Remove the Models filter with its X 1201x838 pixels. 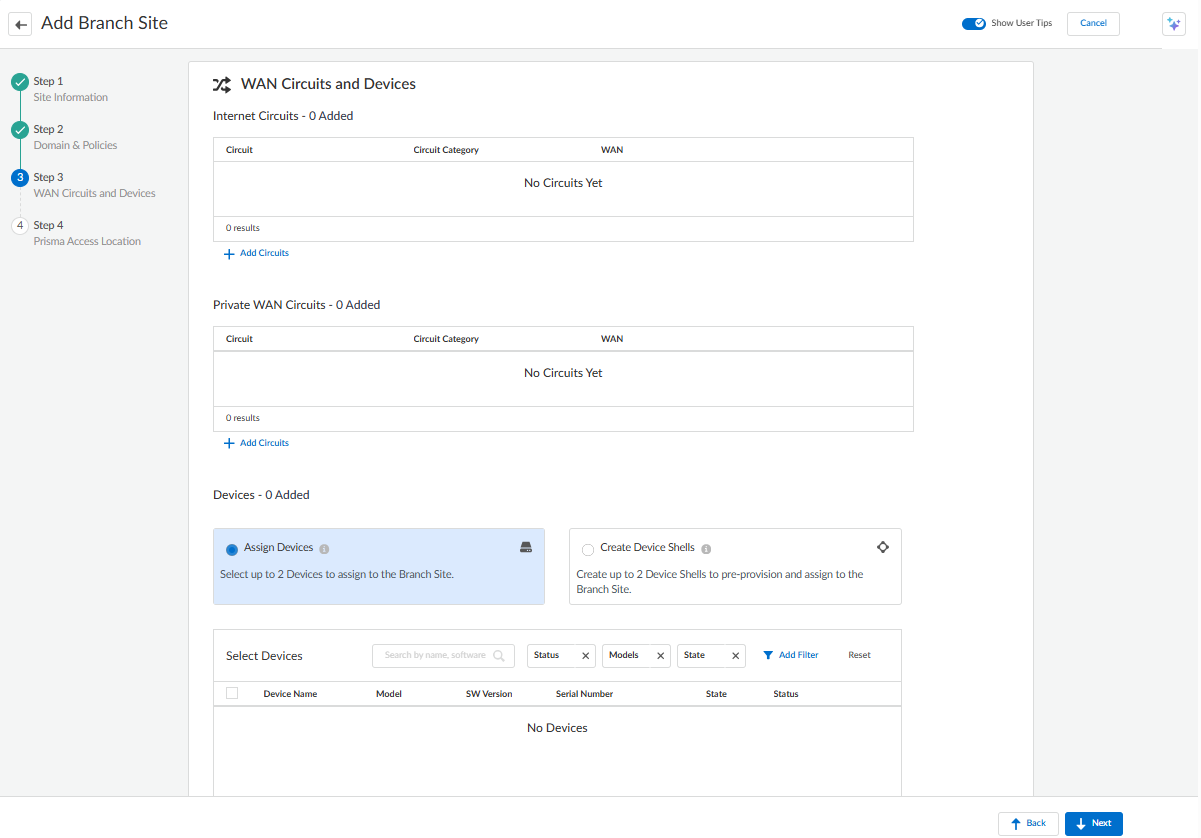pos(660,656)
